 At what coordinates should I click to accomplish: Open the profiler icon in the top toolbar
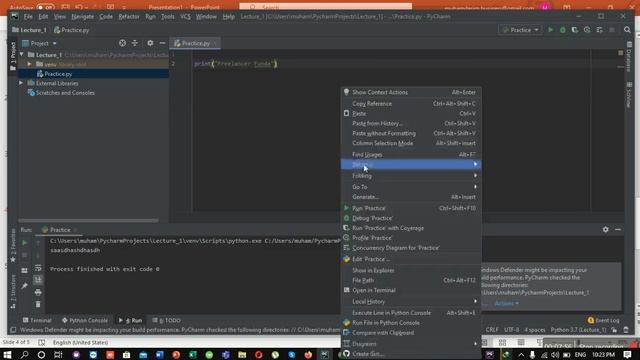(x=587, y=30)
